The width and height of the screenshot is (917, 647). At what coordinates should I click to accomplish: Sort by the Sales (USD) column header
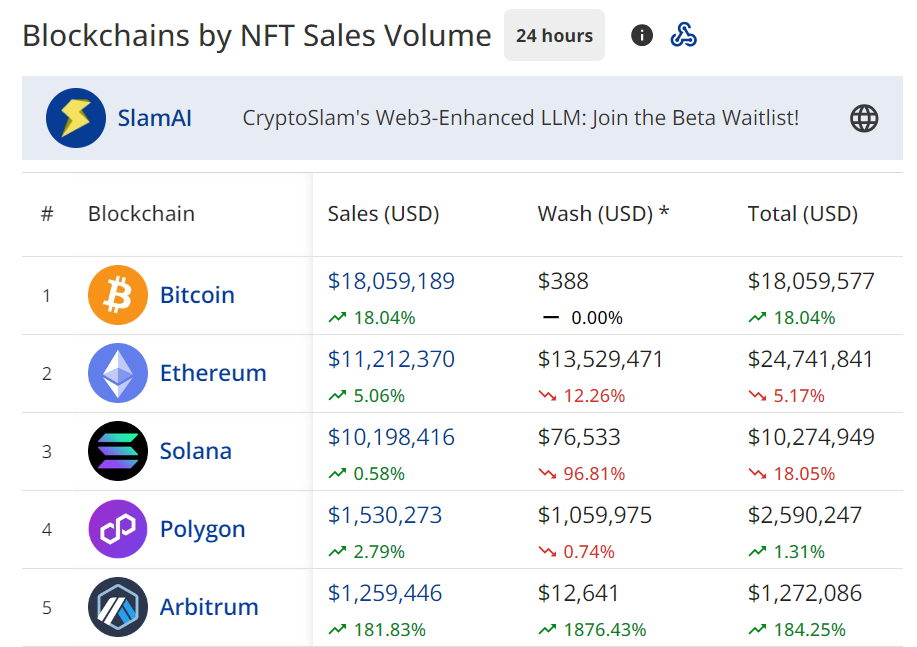[383, 214]
